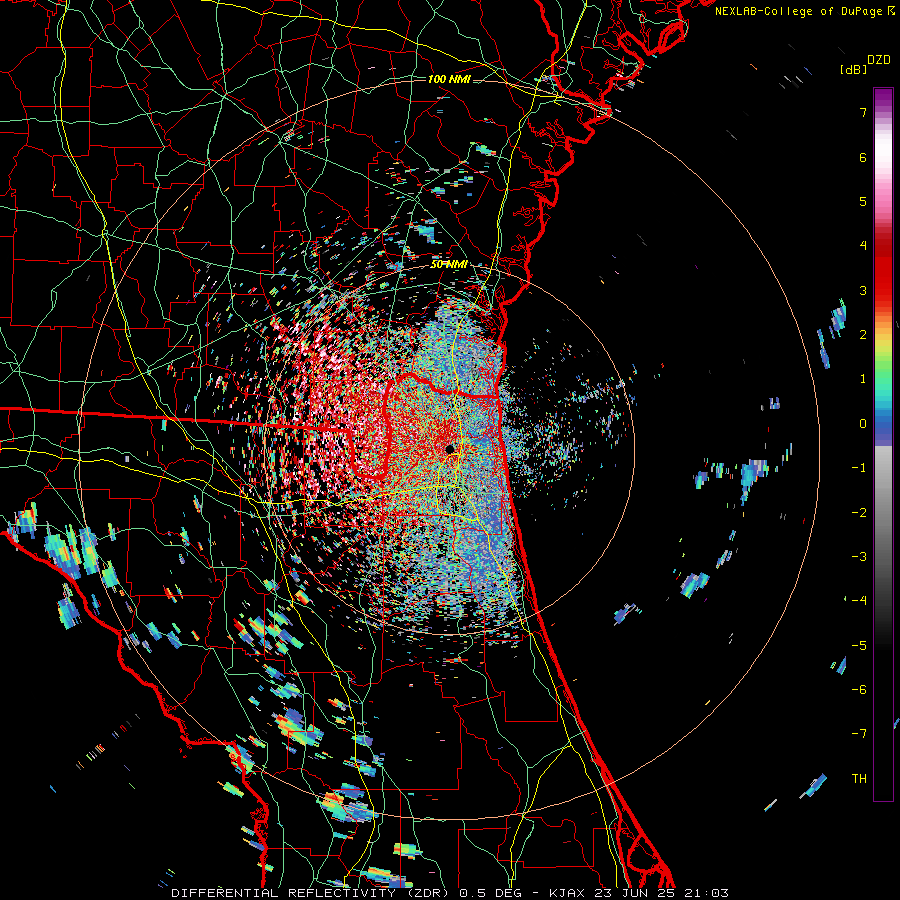This screenshot has height=900, width=900.
Task: Click the 0 value on ZDR color scale
Action: [863, 424]
